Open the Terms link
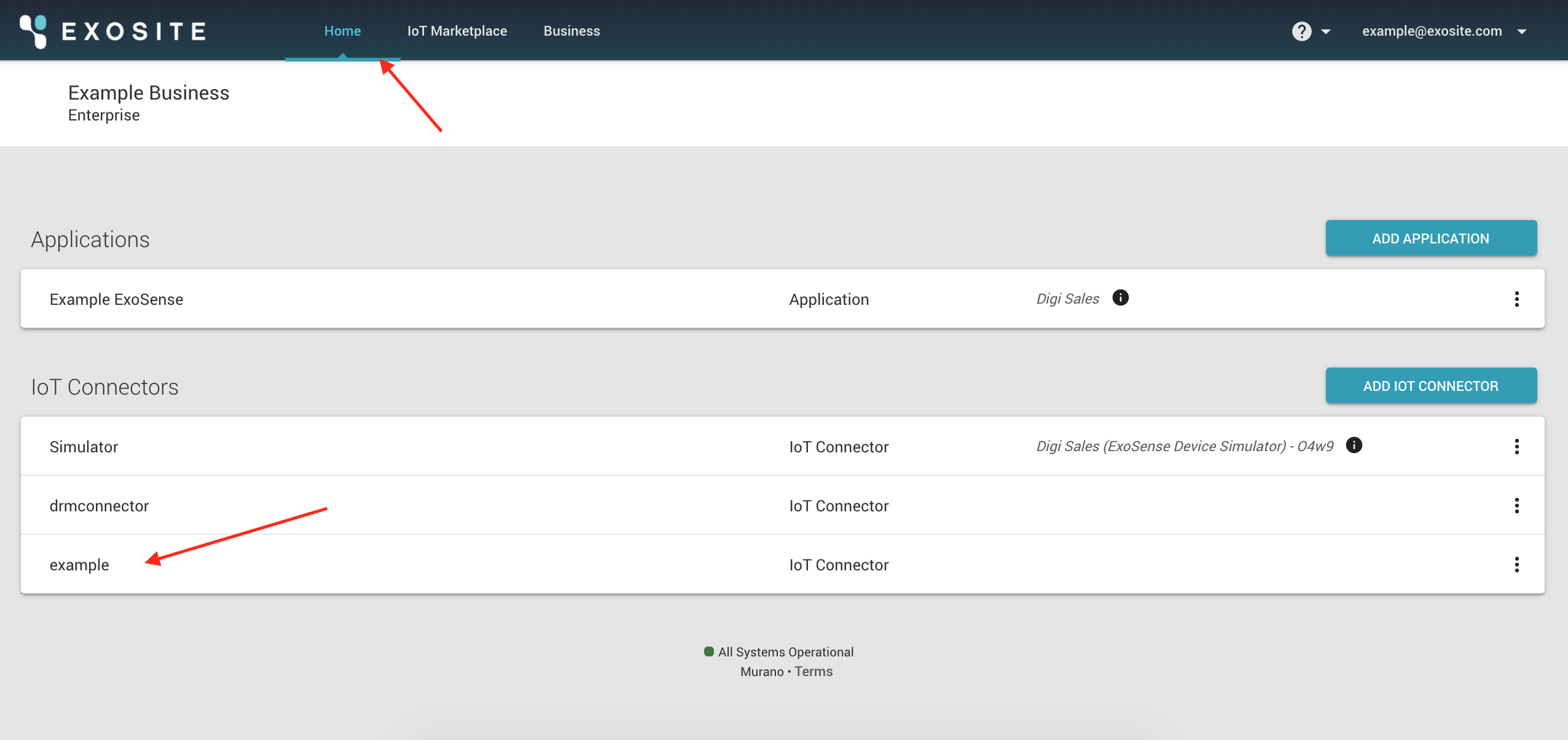The width and height of the screenshot is (1568, 740). coord(813,671)
